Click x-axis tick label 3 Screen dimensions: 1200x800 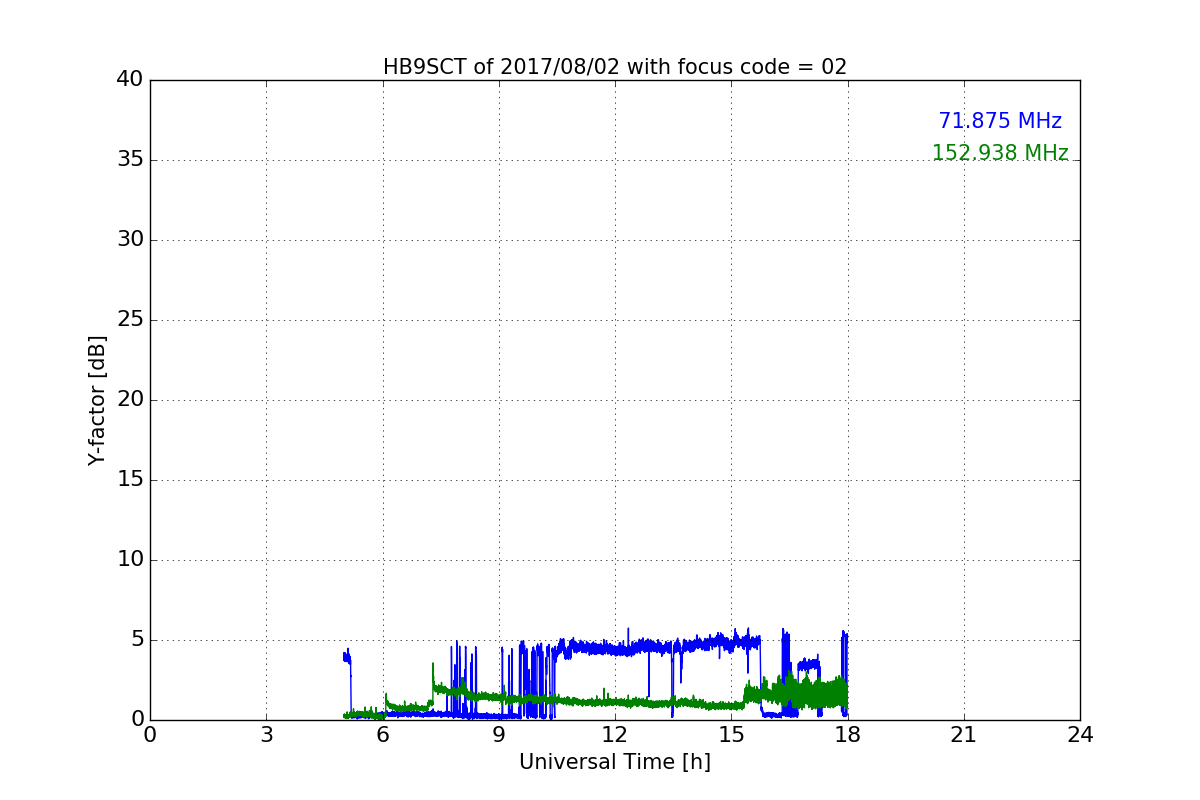[x=266, y=735]
